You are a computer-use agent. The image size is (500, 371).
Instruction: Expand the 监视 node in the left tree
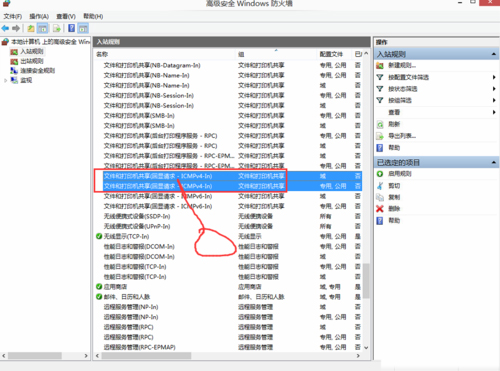5,80
